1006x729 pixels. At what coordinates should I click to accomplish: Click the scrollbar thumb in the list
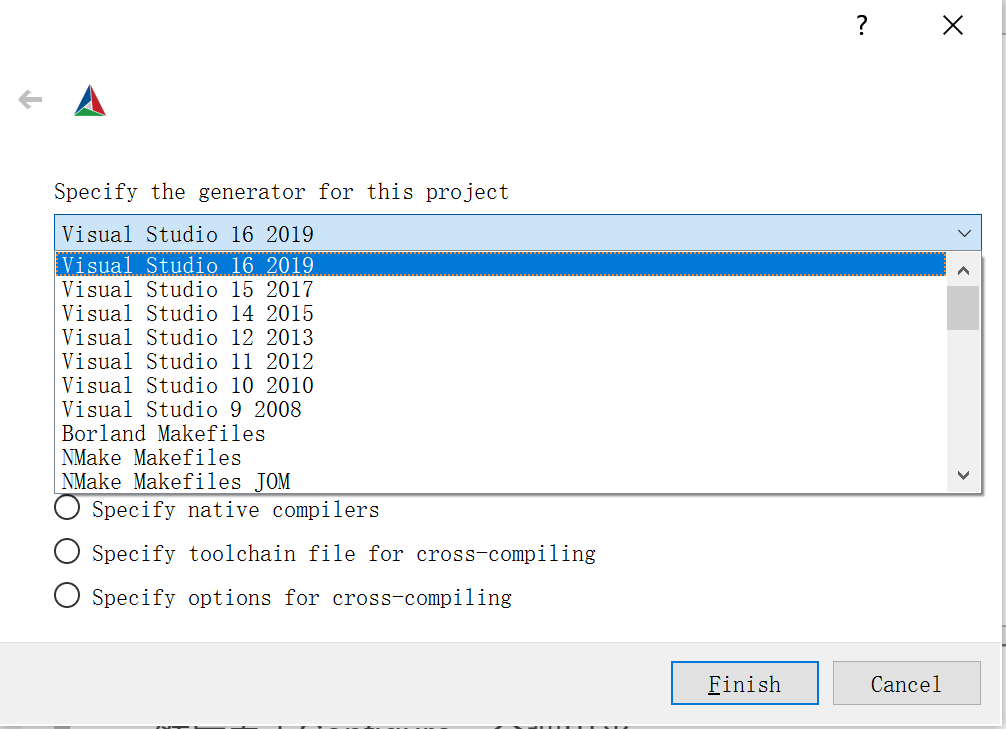[962, 308]
